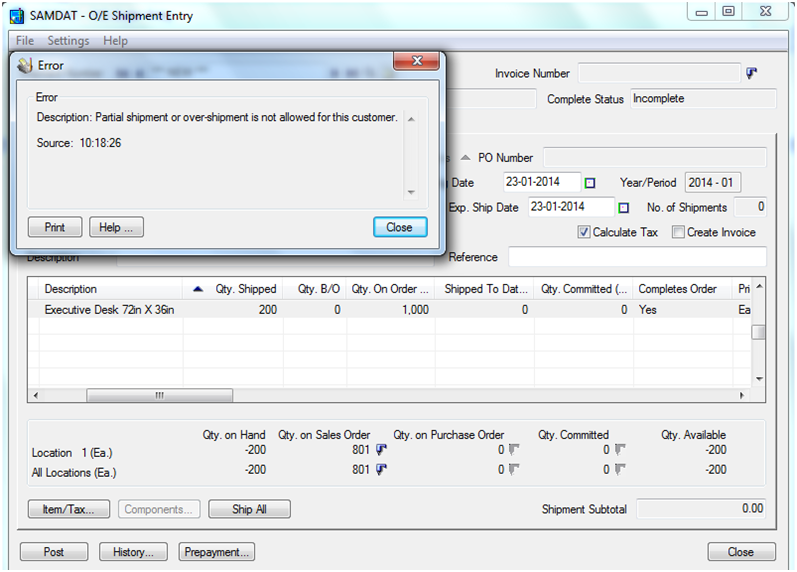Enable the Create Invoice checkbox
Viewport: 797px width, 572px height.
[x=678, y=232]
